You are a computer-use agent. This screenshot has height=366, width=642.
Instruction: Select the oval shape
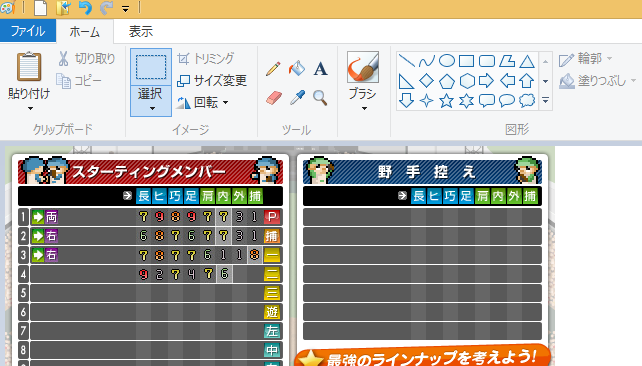[447, 61]
